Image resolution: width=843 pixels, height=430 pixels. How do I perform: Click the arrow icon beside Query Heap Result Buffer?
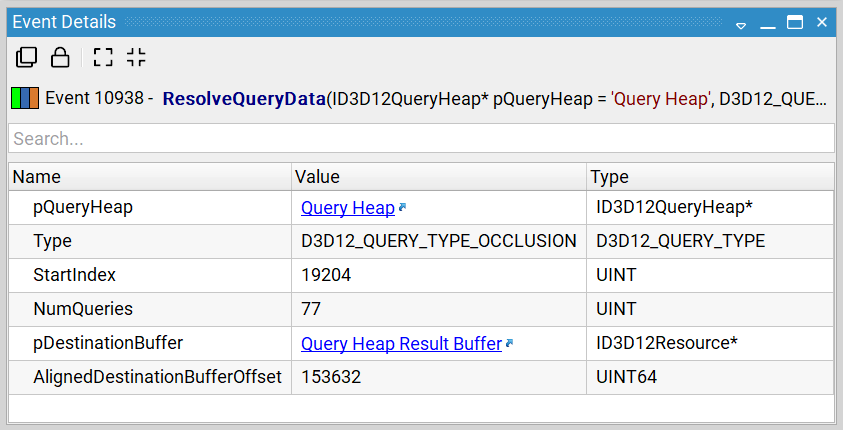tap(510, 344)
